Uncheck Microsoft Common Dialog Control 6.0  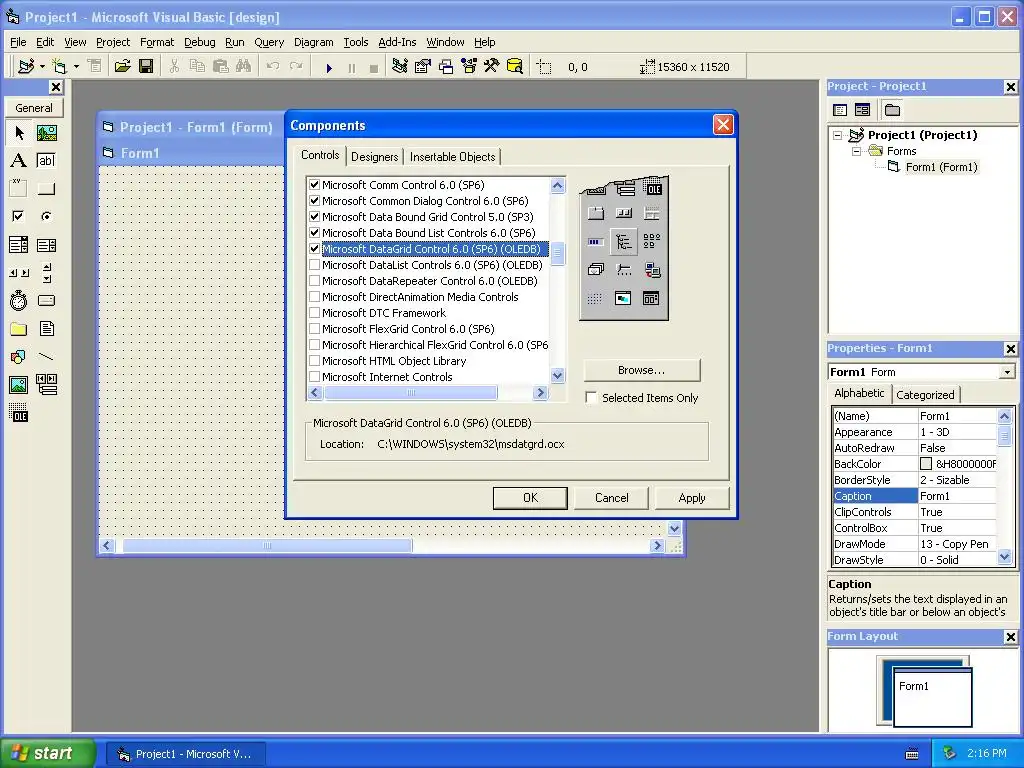click(315, 200)
